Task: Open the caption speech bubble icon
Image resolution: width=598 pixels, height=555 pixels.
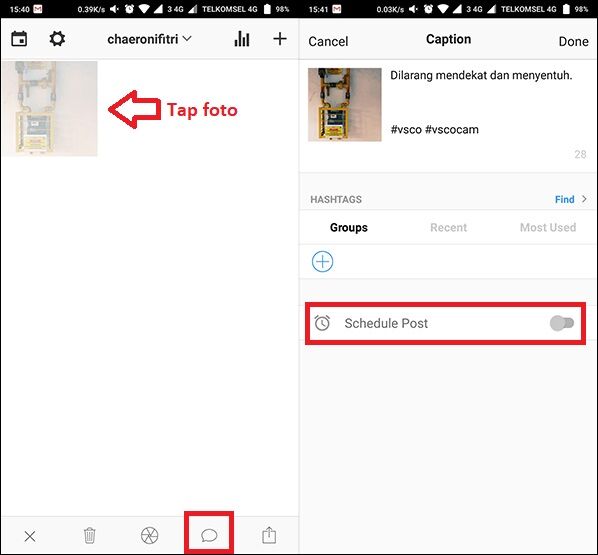Action: [209, 536]
